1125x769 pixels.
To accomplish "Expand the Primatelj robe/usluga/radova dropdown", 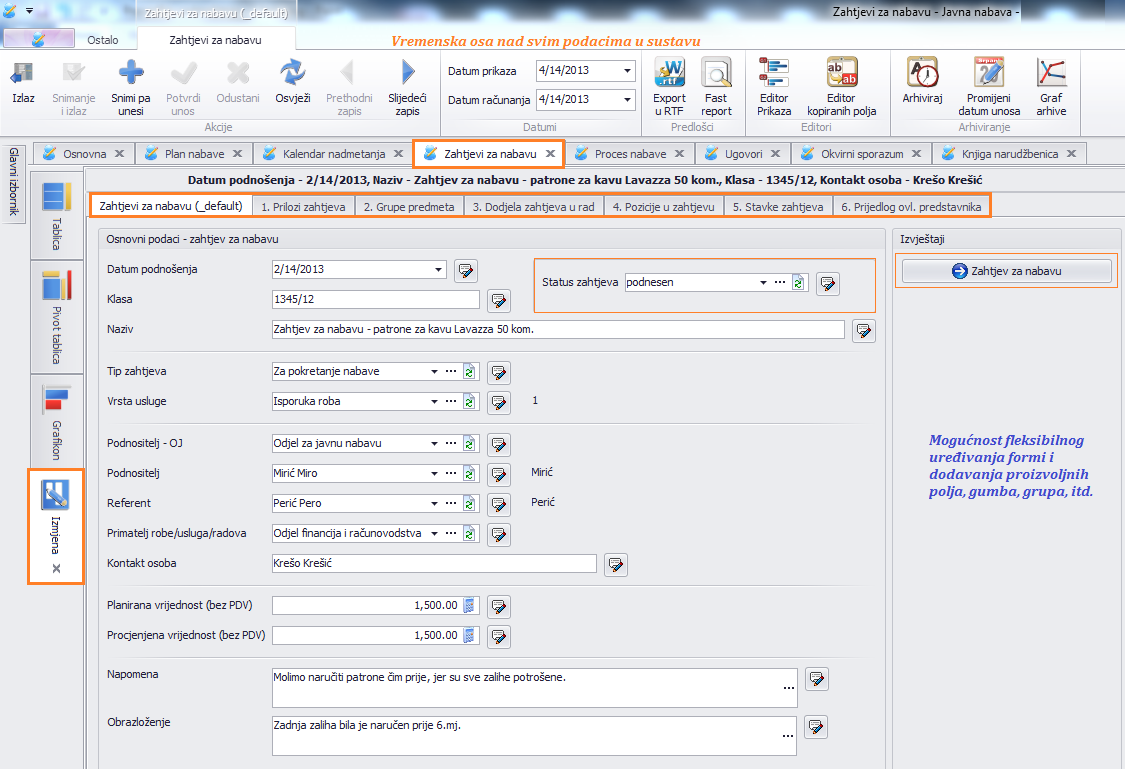I will pyautogui.click(x=434, y=534).
